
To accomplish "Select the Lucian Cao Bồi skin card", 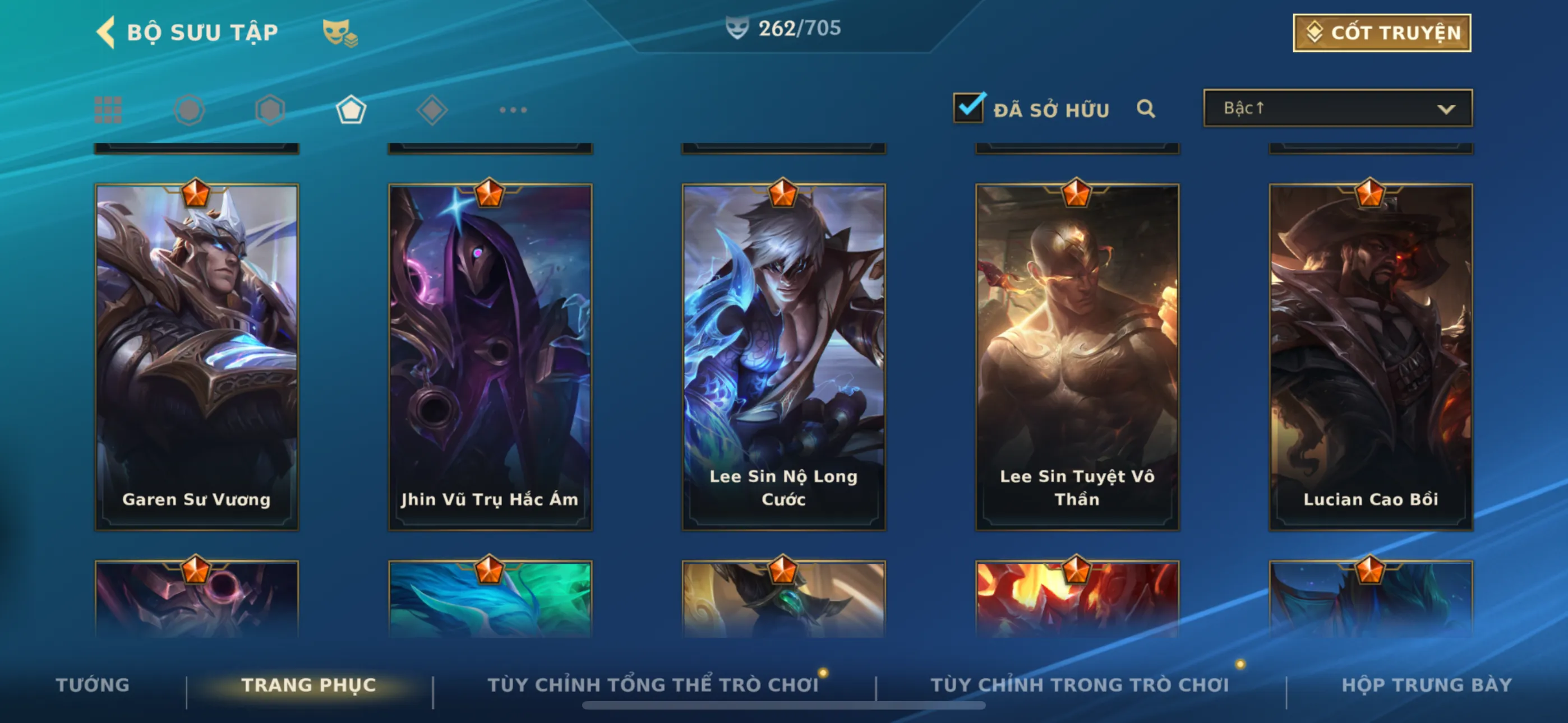I will pos(1371,357).
